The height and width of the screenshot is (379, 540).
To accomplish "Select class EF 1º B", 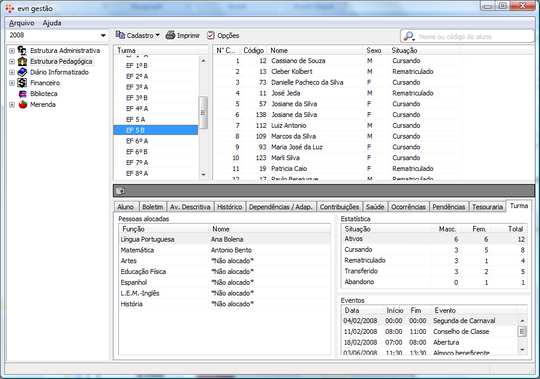I will (156, 65).
